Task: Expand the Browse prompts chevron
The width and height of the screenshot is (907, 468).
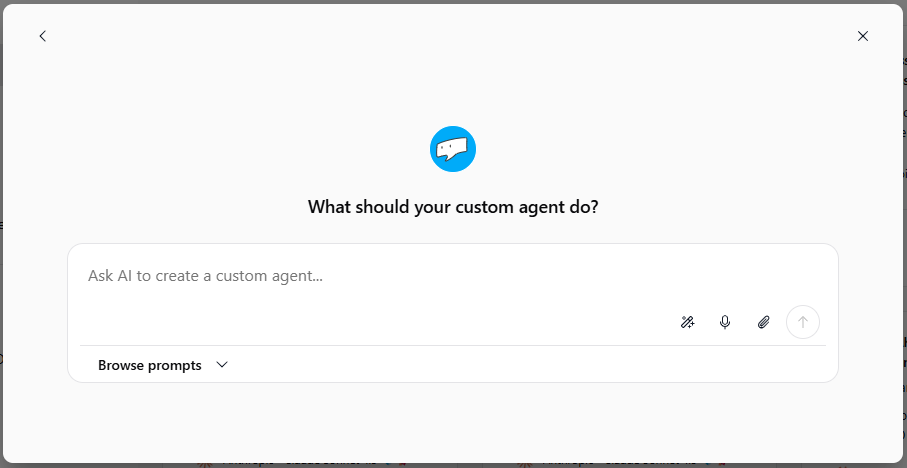Action: (x=222, y=365)
